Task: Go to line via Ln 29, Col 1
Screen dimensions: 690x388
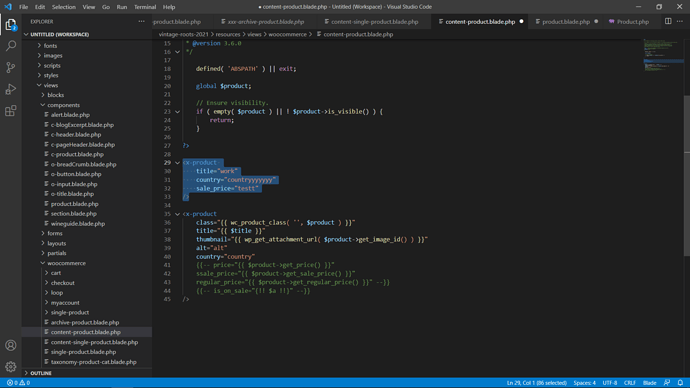Action: click(x=536, y=383)
